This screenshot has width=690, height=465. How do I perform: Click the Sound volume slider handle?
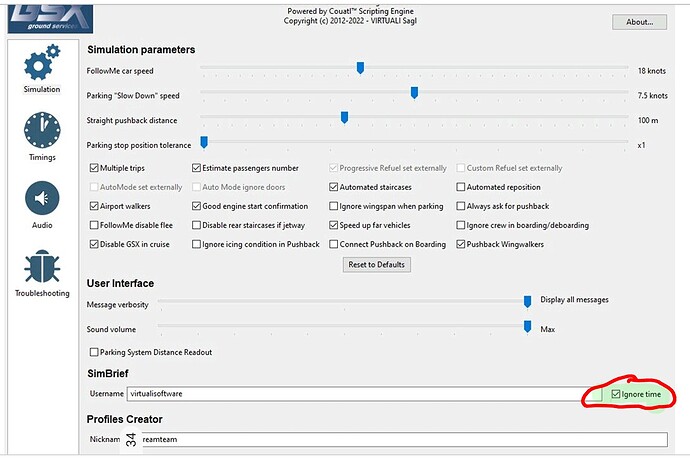[528, 326]
